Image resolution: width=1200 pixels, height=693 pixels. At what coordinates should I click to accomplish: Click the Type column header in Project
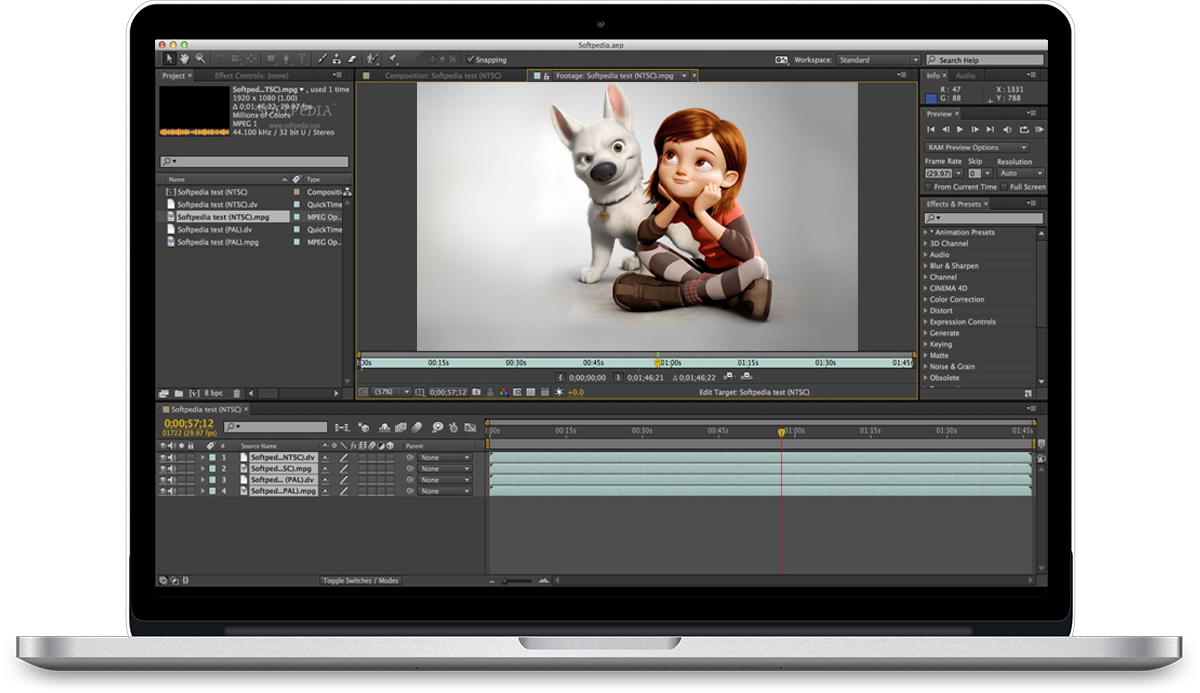[x=314, y=179]
